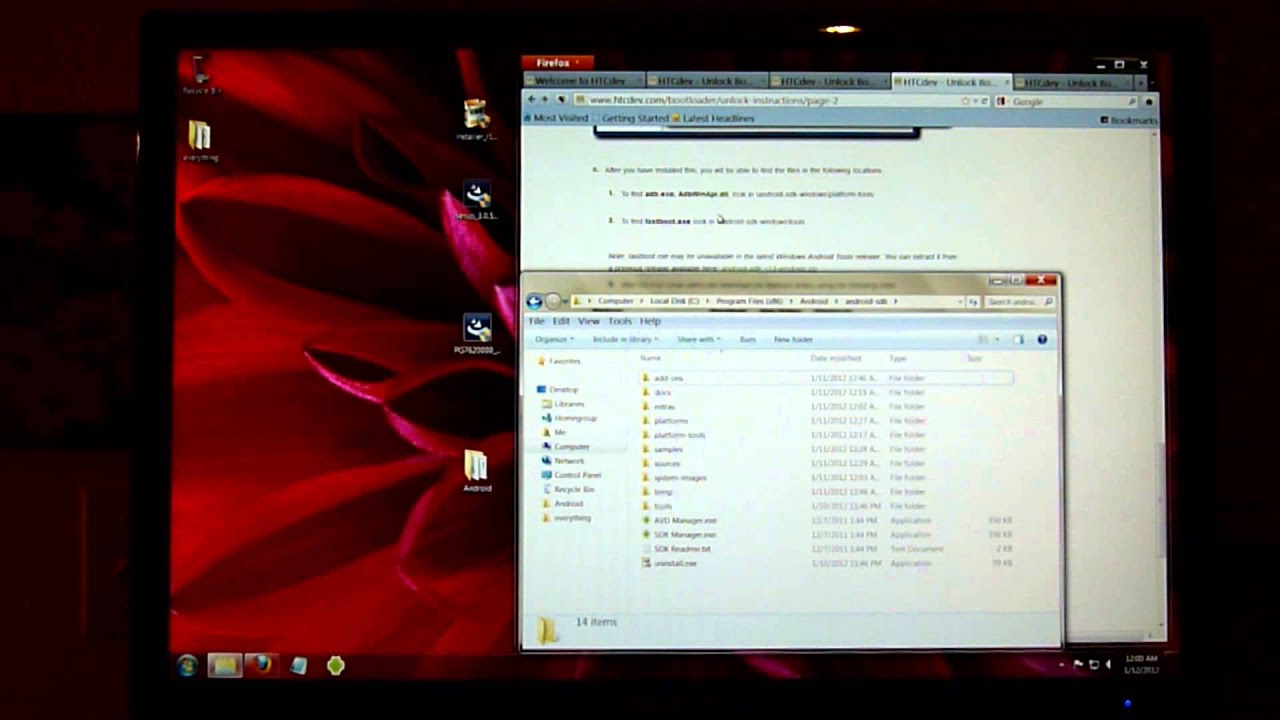Screen dimensions: 1280x720
Task: Click Program Files (x86) in the breadcrumb
Action: click(x=749, y=301)
